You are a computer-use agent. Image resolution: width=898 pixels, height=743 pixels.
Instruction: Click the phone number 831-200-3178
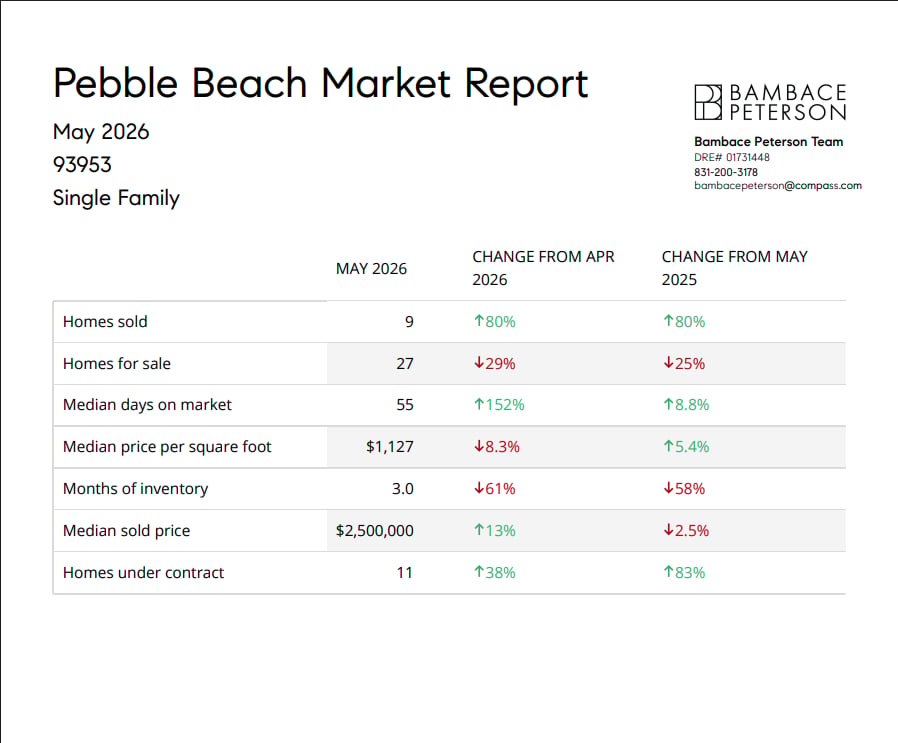tap(726, 172)
